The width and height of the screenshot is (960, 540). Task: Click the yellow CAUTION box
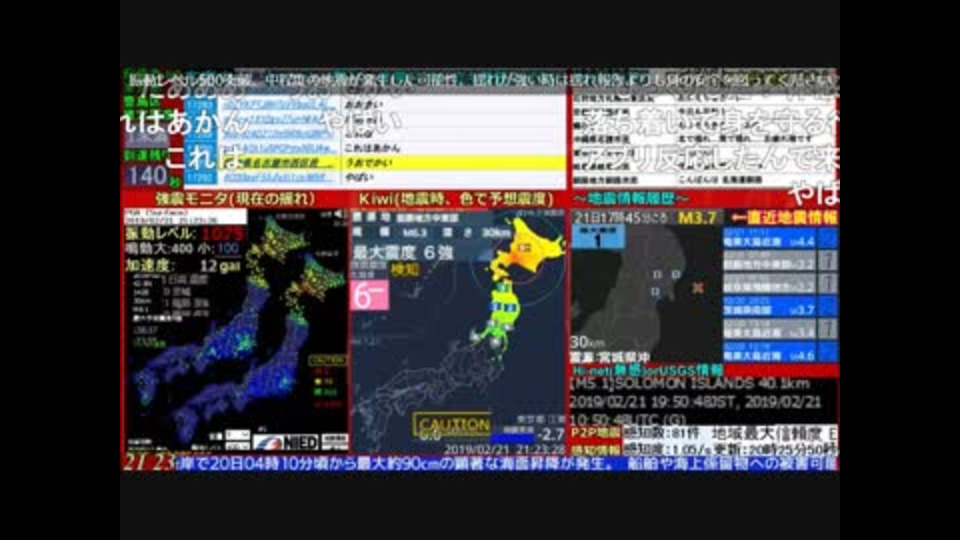453,425
